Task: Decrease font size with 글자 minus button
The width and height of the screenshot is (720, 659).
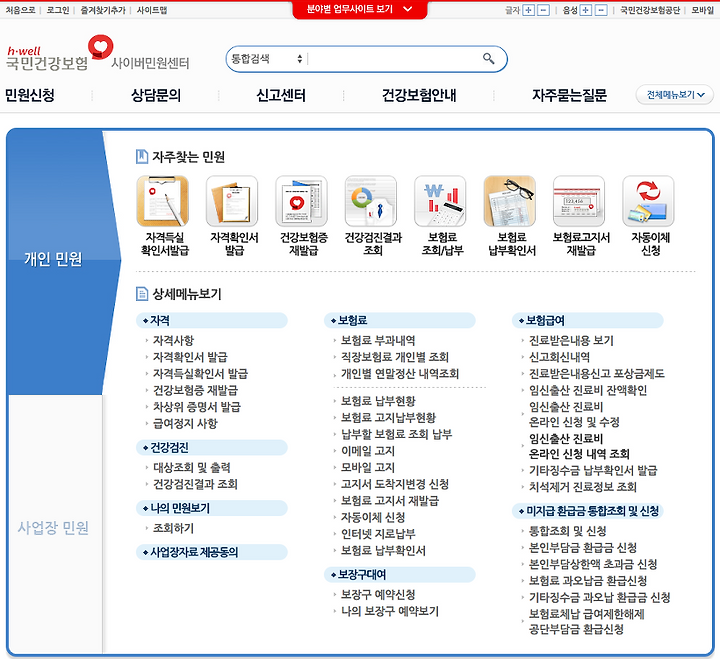Action: pyautogui.click(x=544, y=10)
